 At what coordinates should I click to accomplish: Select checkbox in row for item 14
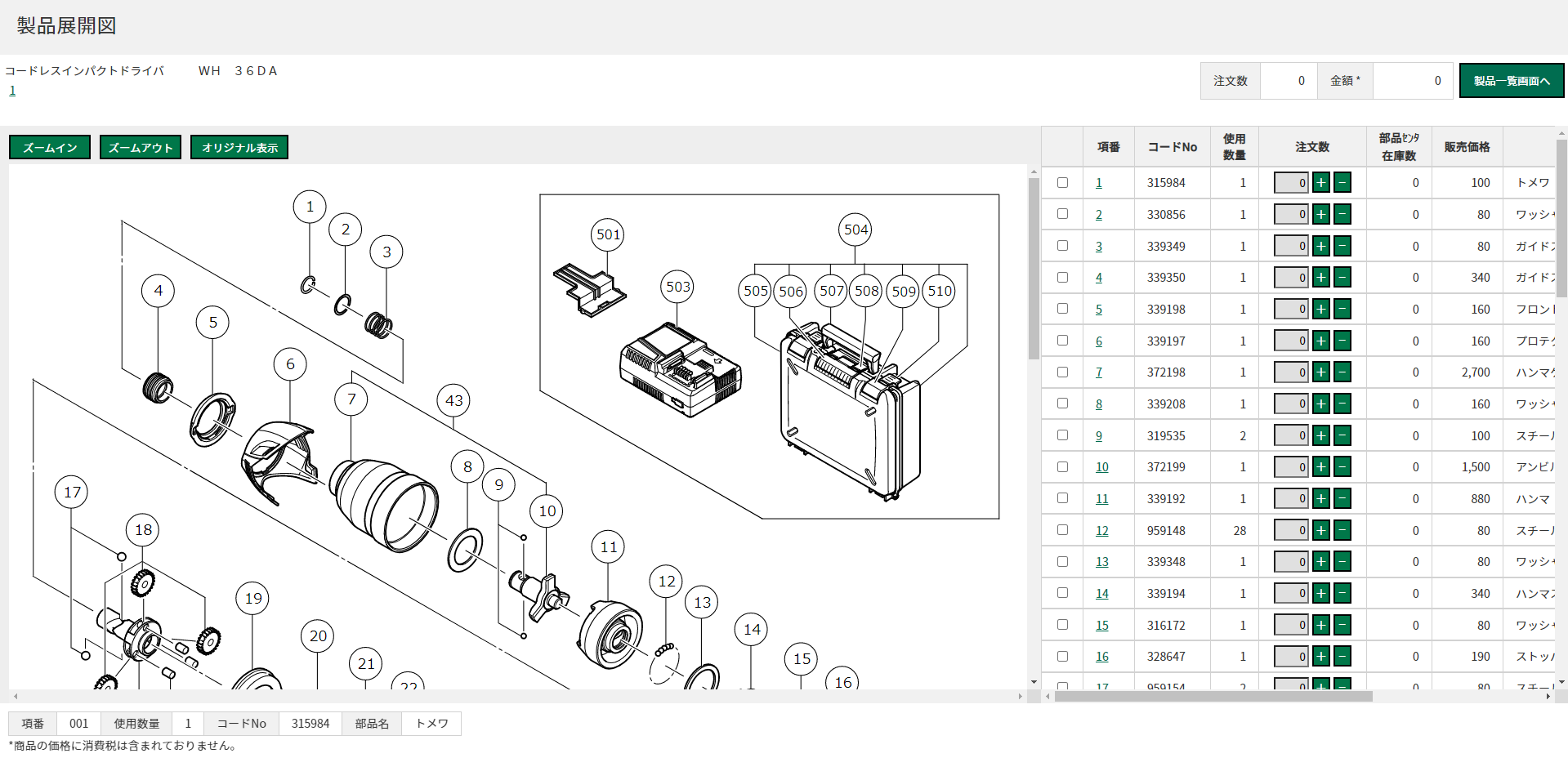1062,593
